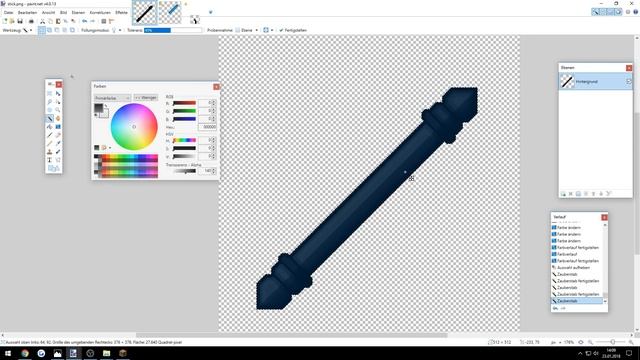Delete layer icon in Ebenen panel
The image size is (640, 360).
point(571,194)
